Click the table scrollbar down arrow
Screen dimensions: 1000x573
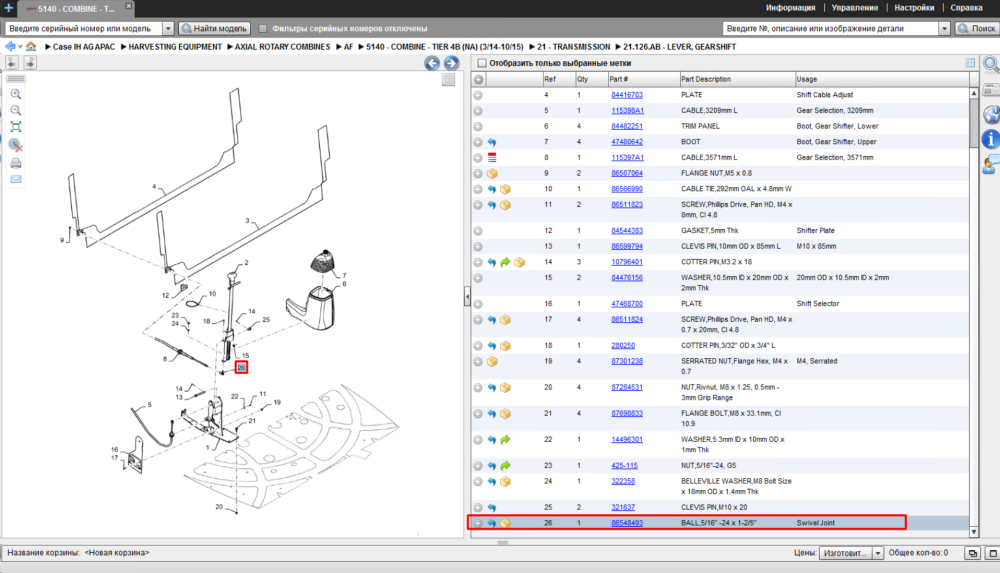[974, 531]
